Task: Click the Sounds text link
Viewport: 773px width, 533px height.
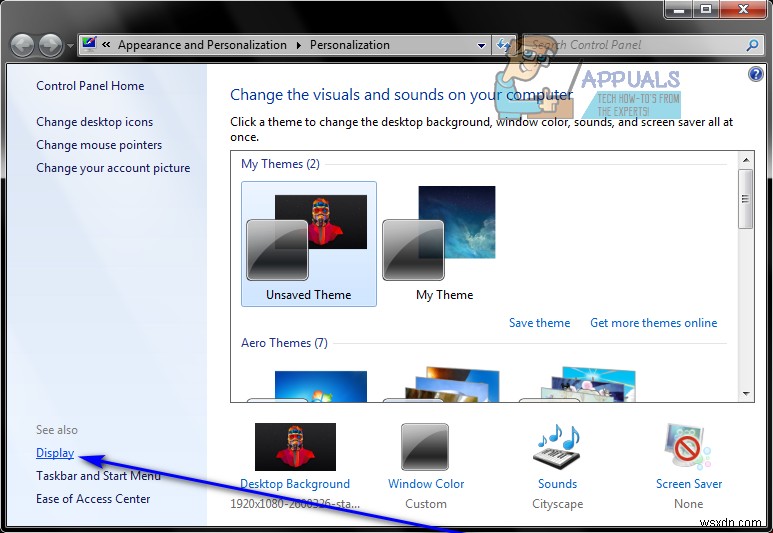Action: point(558,484)
